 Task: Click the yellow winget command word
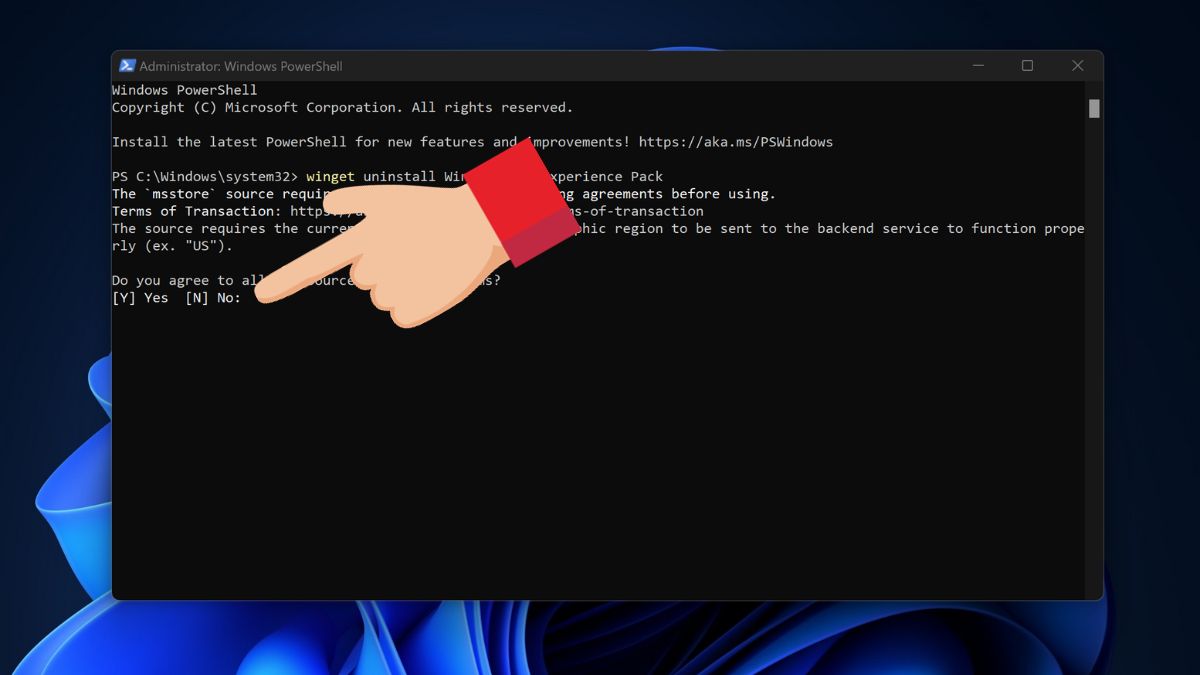click(330, 177)
